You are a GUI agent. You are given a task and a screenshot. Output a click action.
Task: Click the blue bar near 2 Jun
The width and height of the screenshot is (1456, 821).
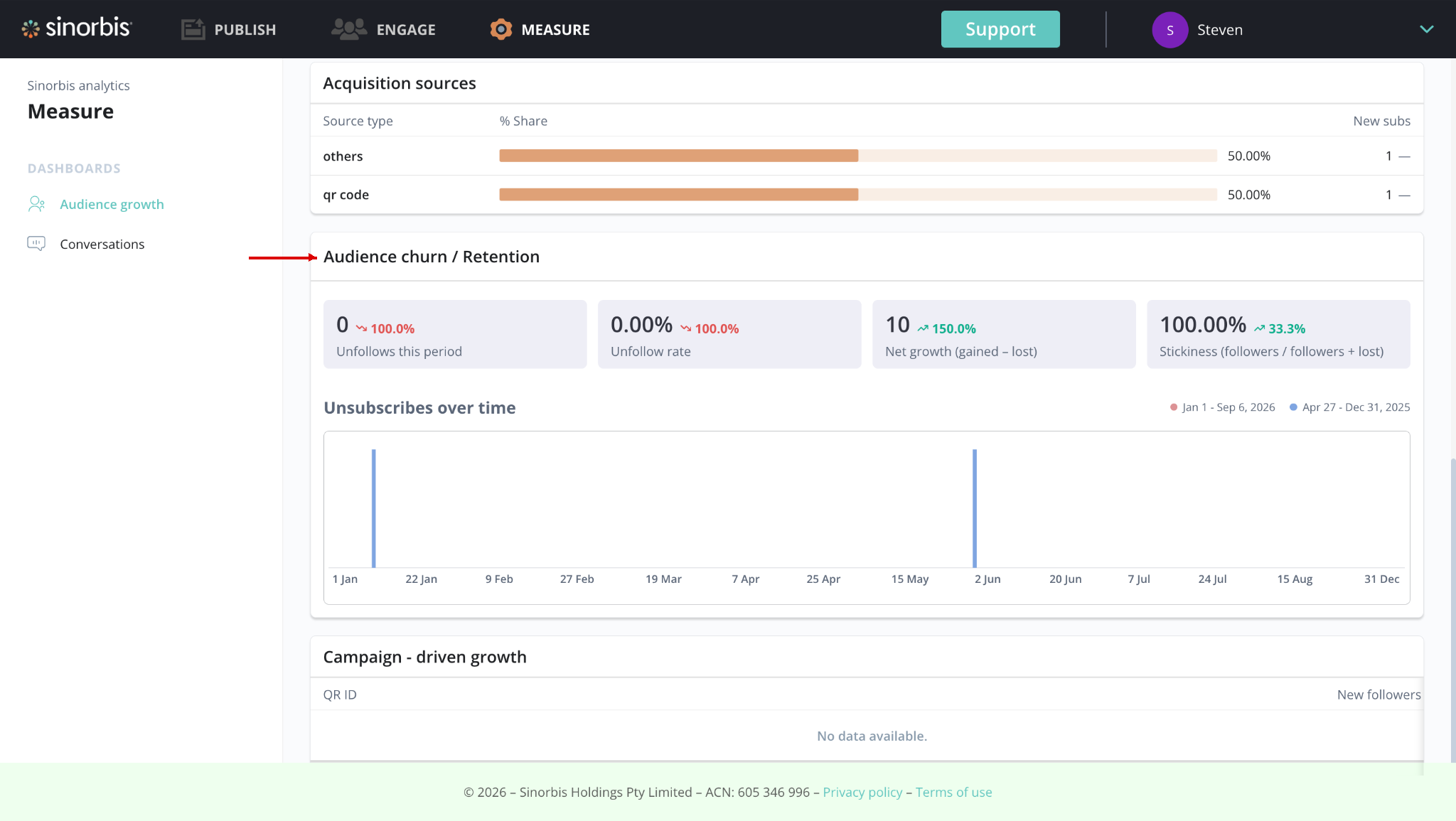(975, 508)
